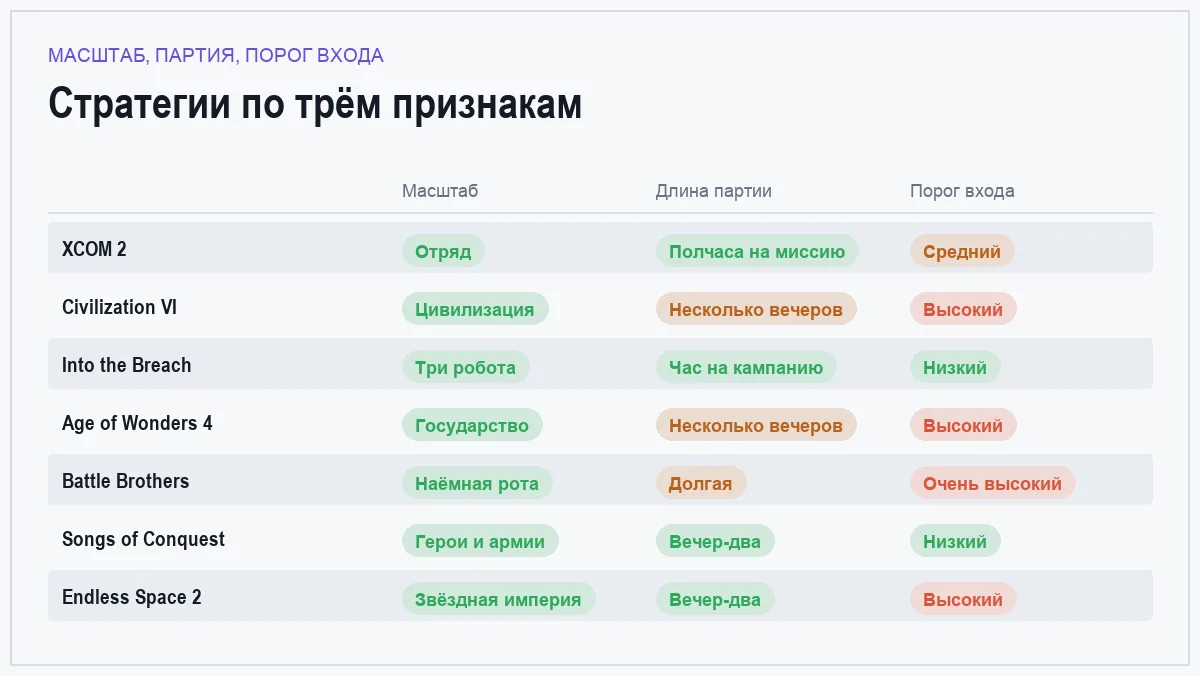Click "Низкий" in the Songs of Conquest row

tap(955, 541)
